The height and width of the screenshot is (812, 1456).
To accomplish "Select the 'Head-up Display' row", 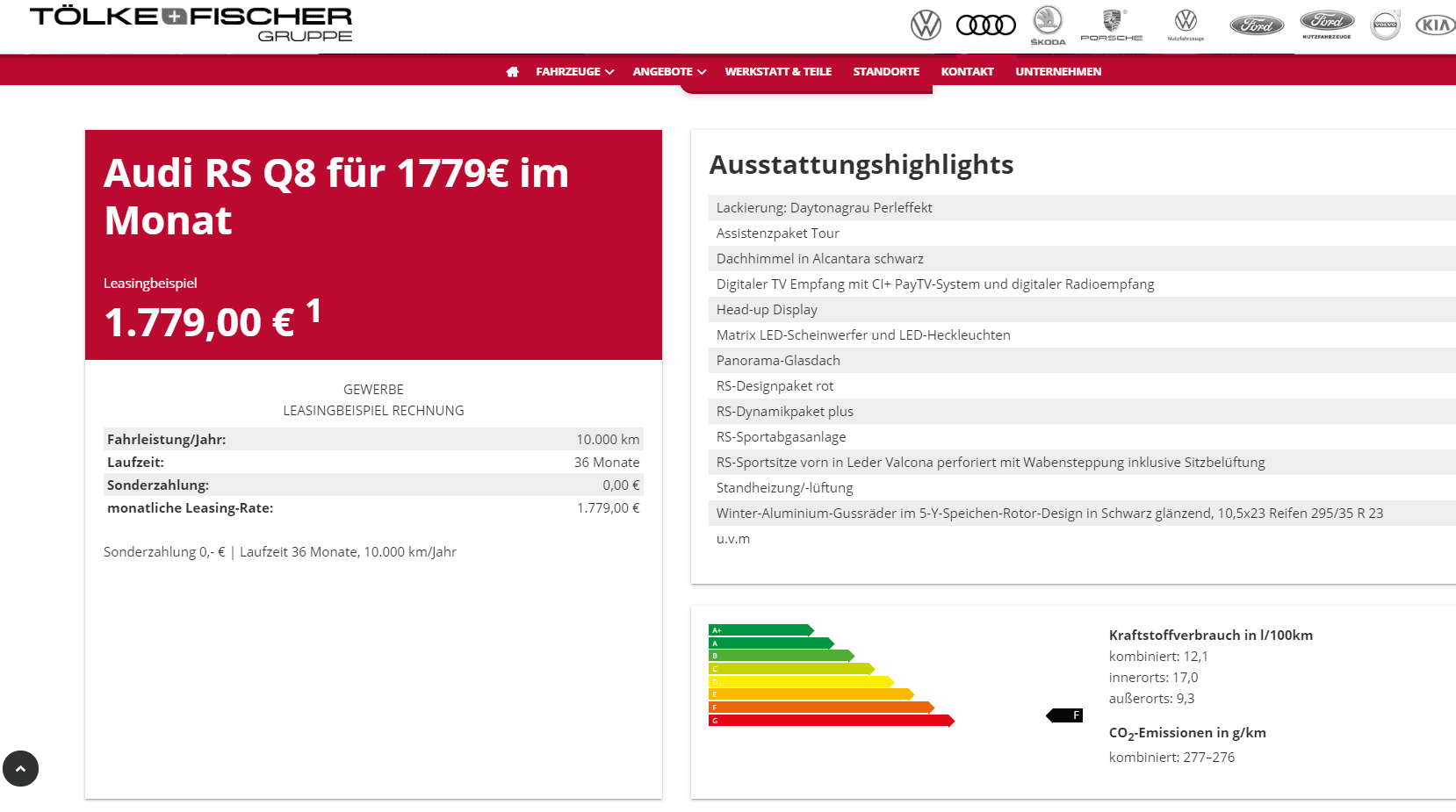I will click(1082, 309).
